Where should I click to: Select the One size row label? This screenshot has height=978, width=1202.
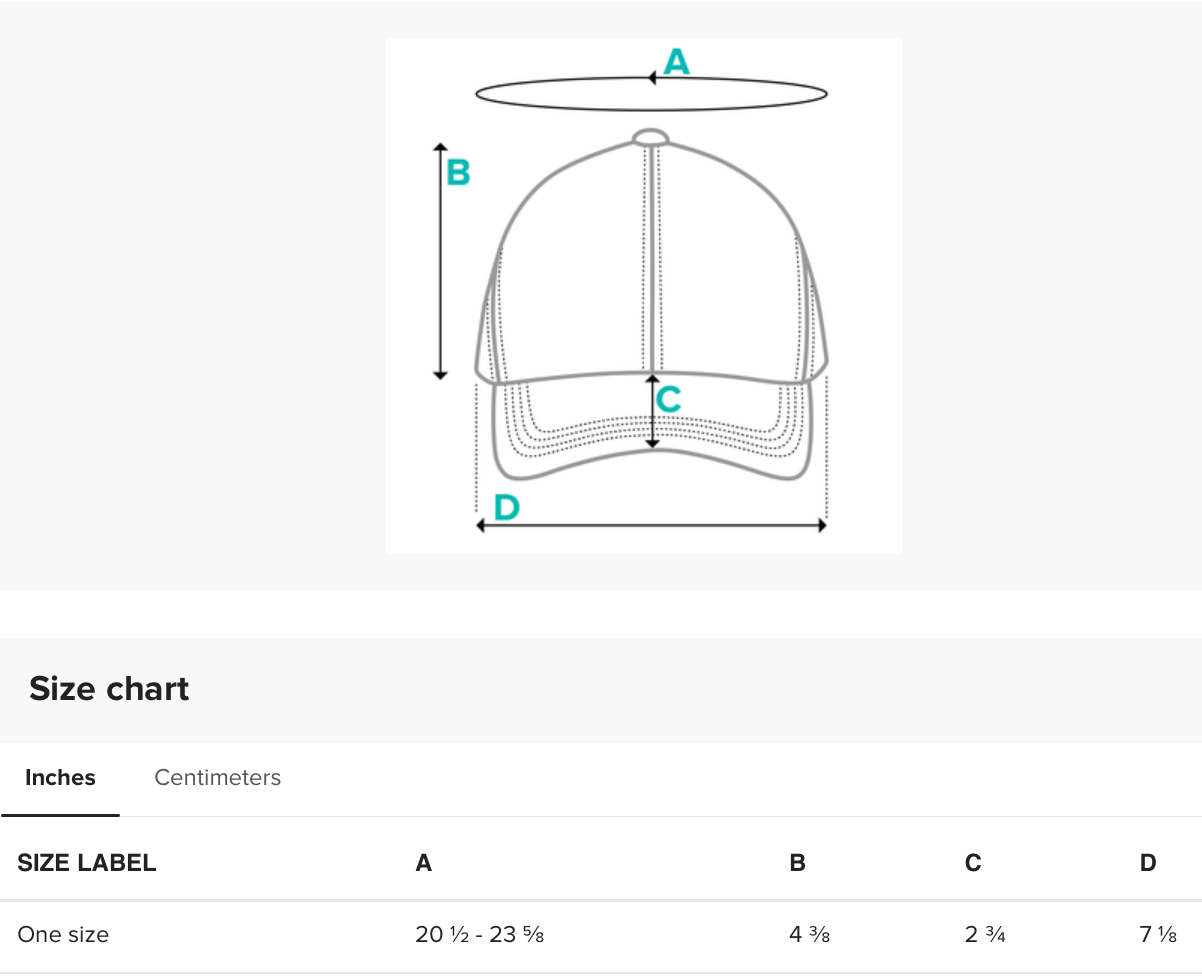63,935
